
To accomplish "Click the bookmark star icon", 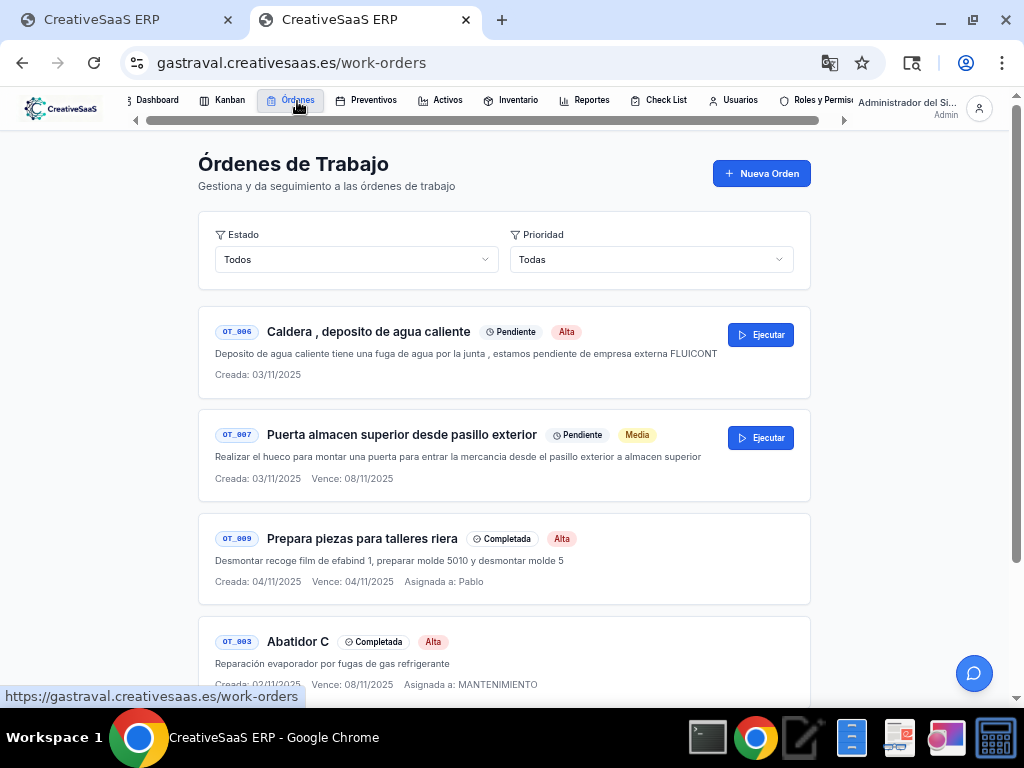I will click(862, 62).
